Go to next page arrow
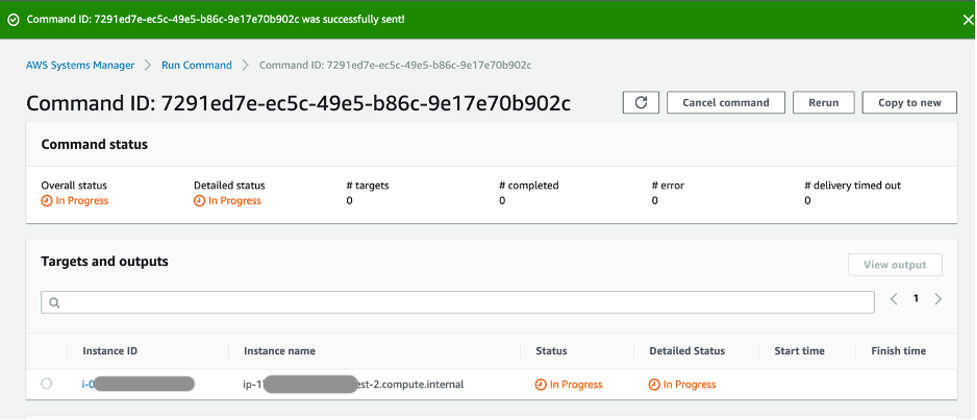Screen dimensions: 977x420 pyautogui.click(x=938, y=299)
